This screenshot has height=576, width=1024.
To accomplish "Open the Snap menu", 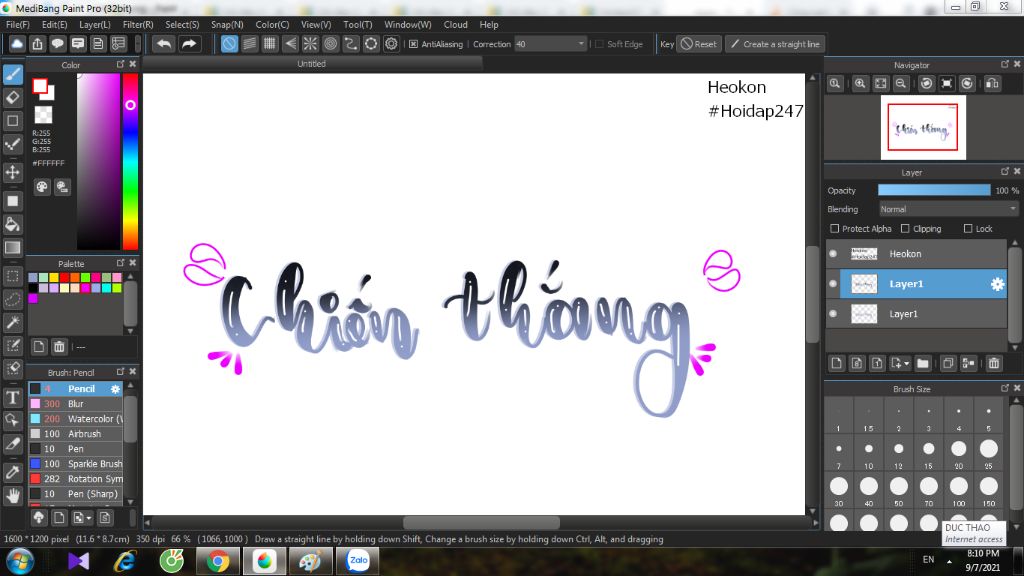I will pyautogui.click(x=227, y=25).
